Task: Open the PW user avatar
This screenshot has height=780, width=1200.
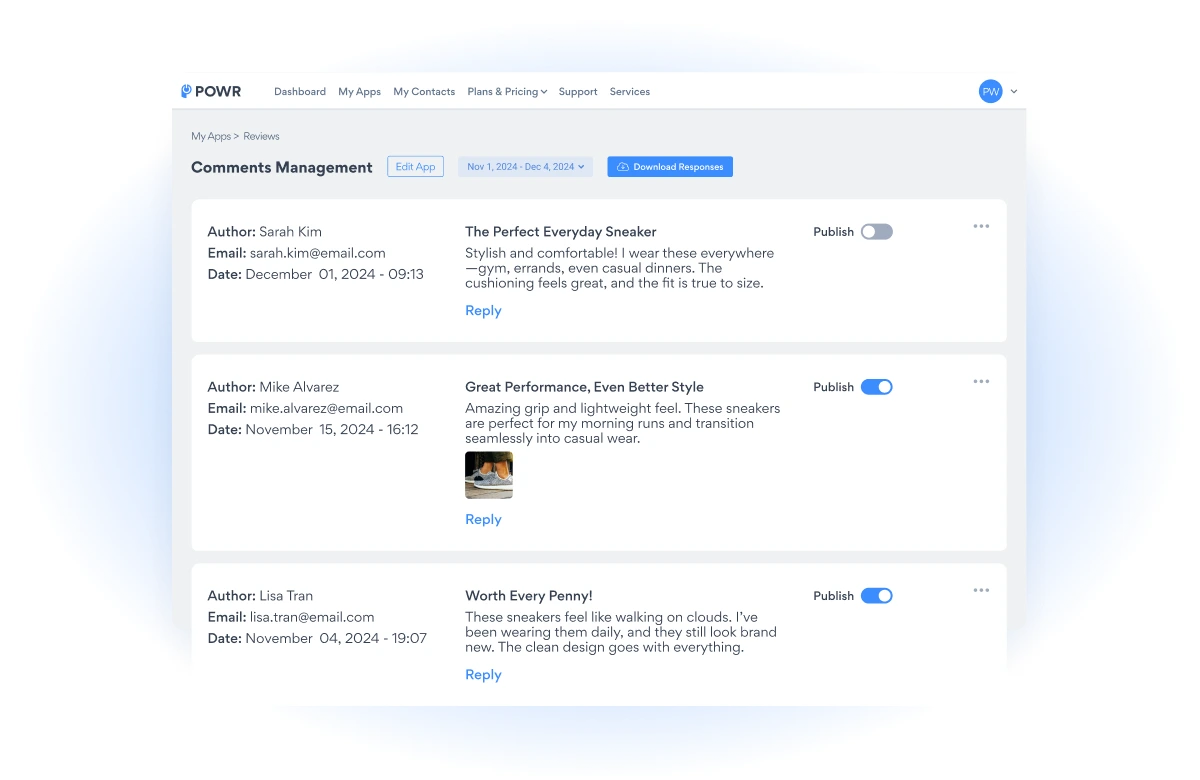Action: click(x=990, y=91)
